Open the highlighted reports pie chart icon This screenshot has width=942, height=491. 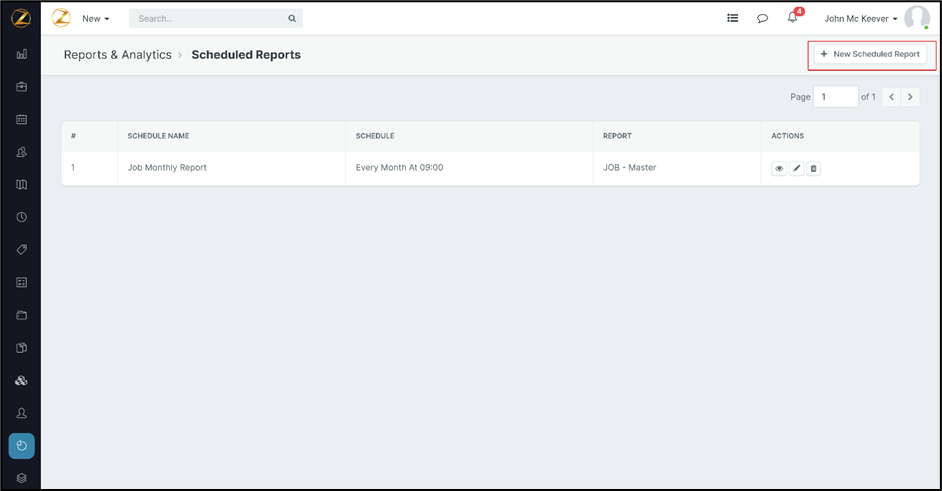coord(22,446)
